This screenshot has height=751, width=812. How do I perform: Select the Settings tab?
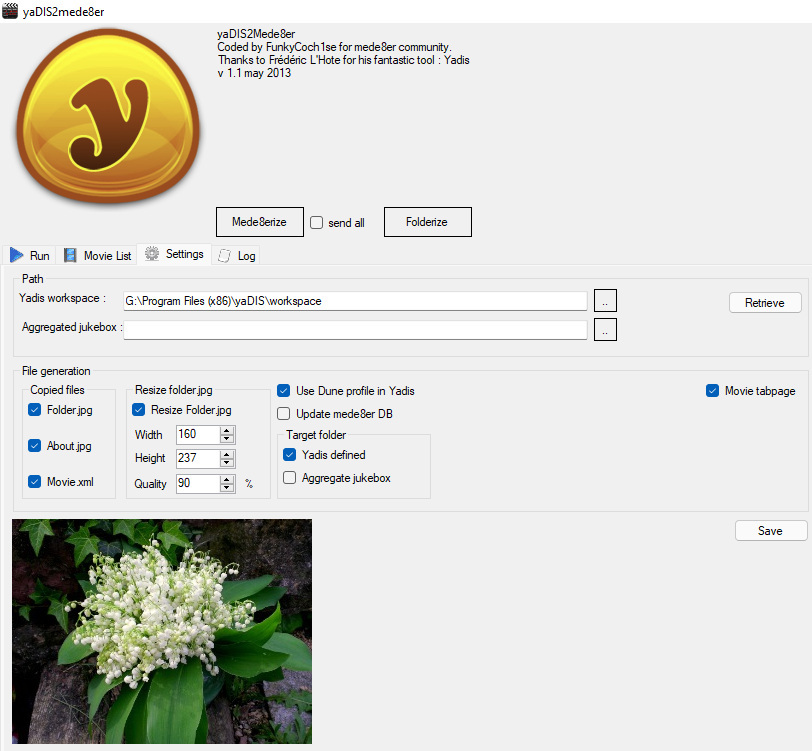coord(174,254)
